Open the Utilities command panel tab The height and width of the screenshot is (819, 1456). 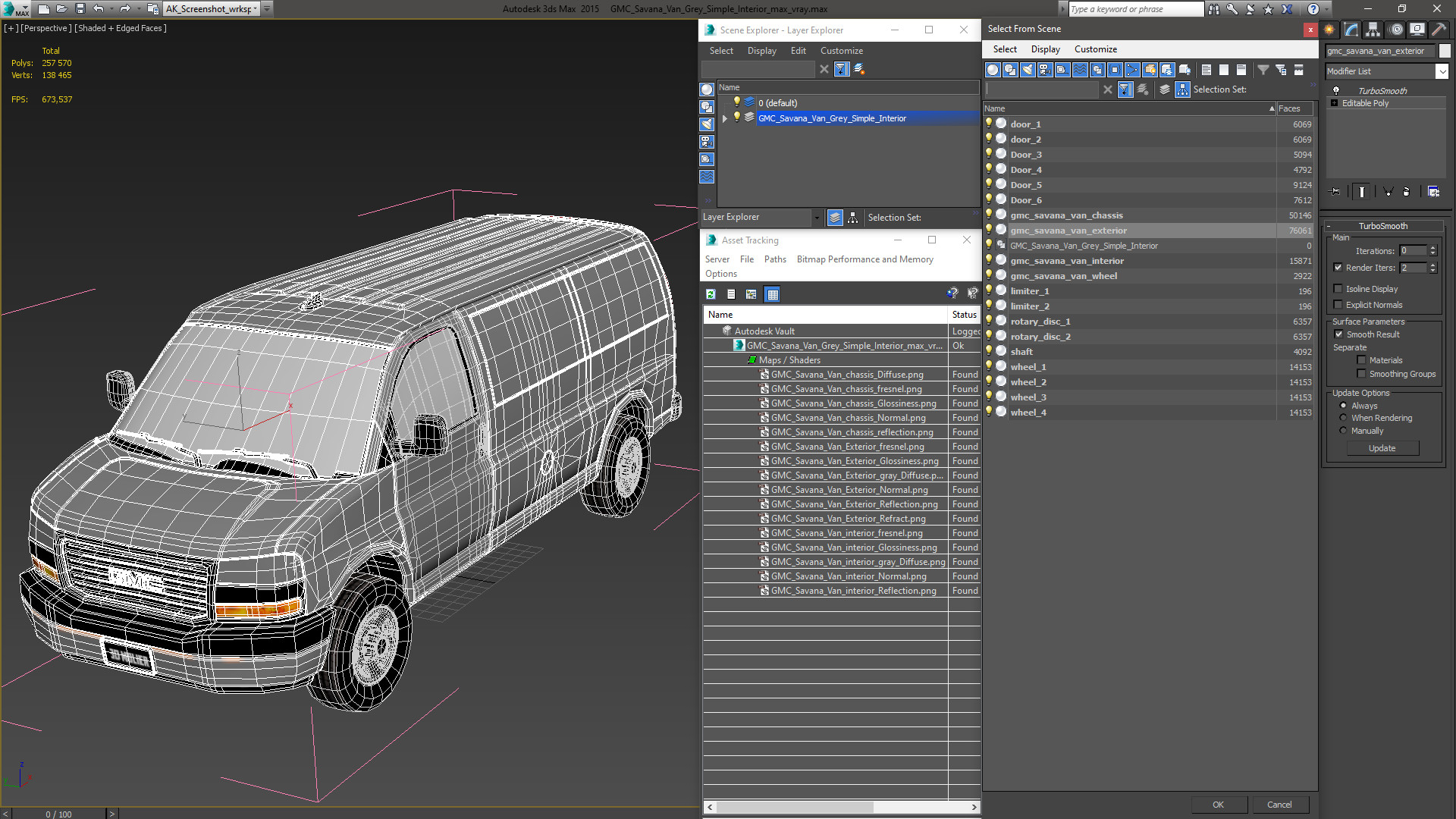coord(1439,30)
